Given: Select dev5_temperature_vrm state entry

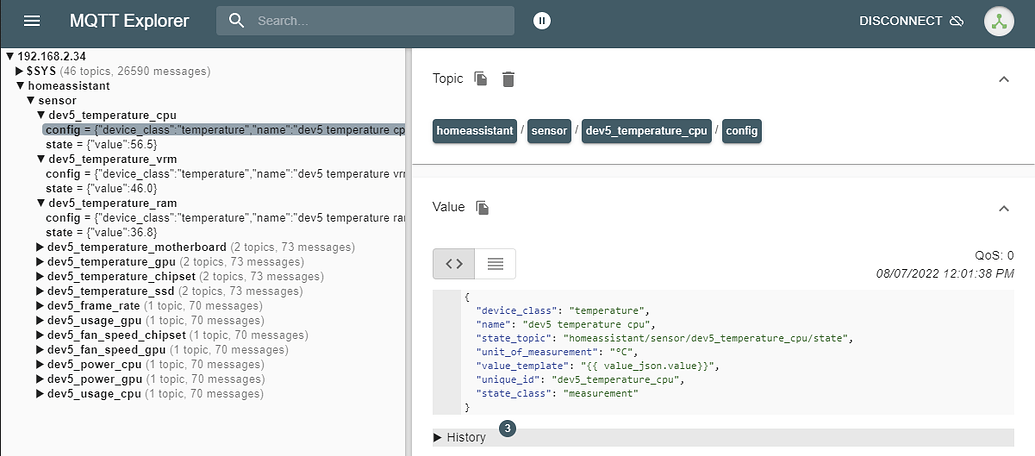Looking at the screenshot, I should point(100,188).
